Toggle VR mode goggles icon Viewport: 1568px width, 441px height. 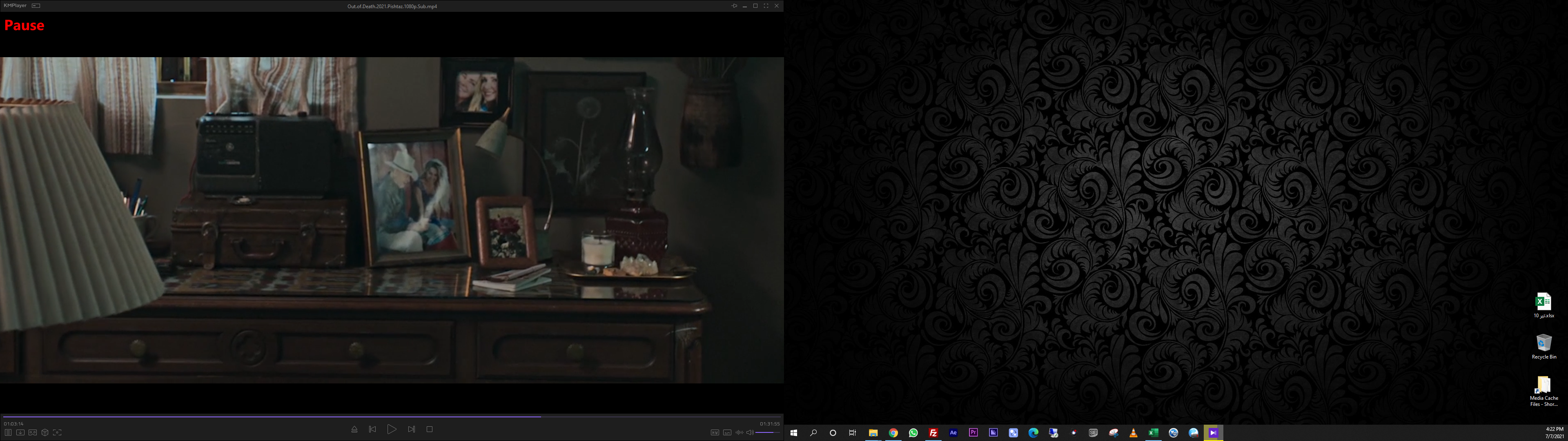32,432
